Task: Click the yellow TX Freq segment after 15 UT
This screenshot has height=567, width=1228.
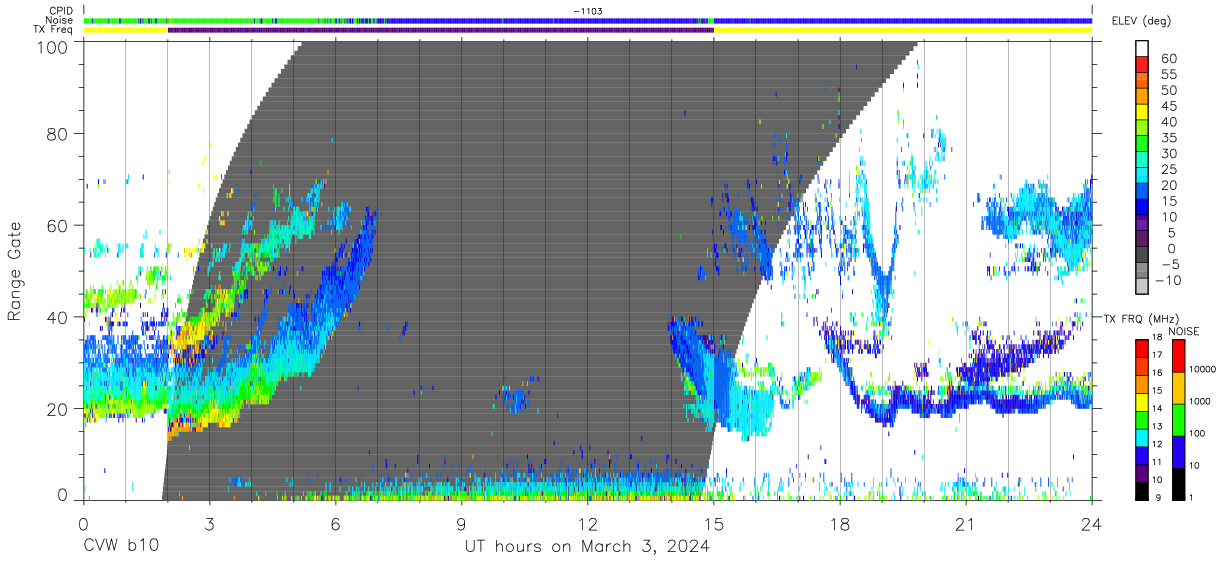Action: point(903,30)
